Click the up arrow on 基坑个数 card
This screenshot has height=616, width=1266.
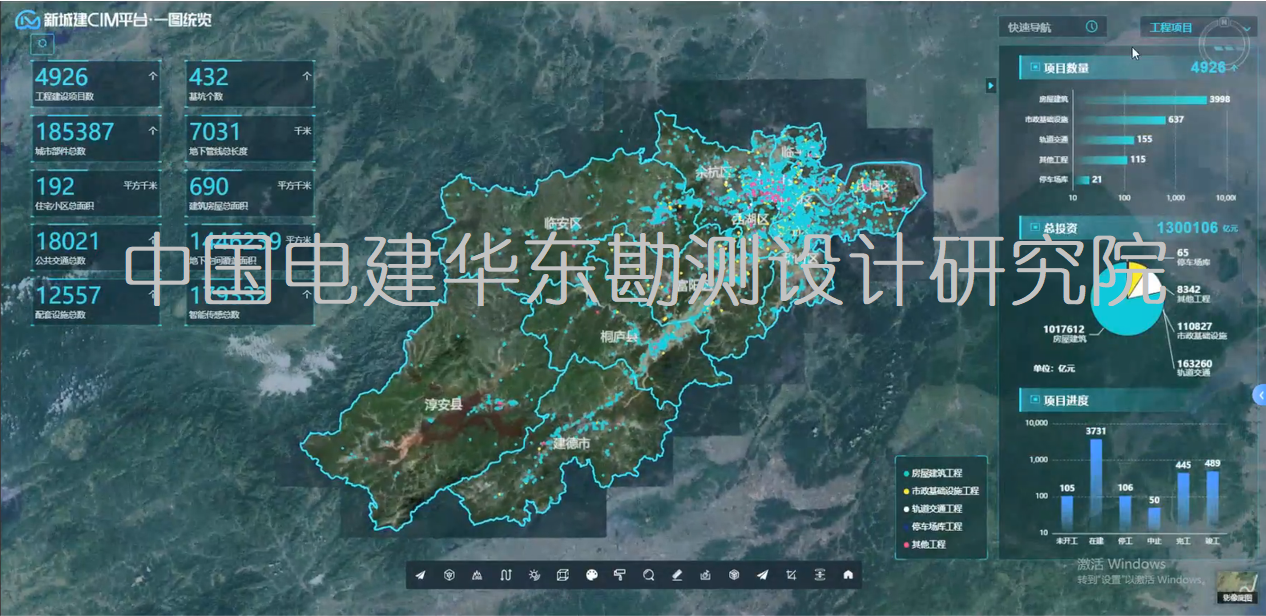pyautogui.click(x=307, y=75)
